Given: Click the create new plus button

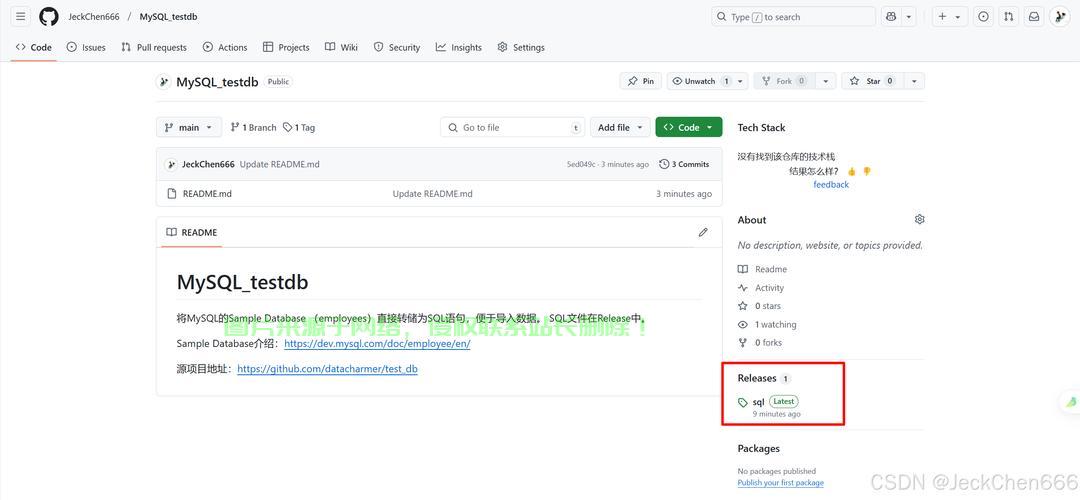Looking at the screenshot, I should [x=950, y=17].
